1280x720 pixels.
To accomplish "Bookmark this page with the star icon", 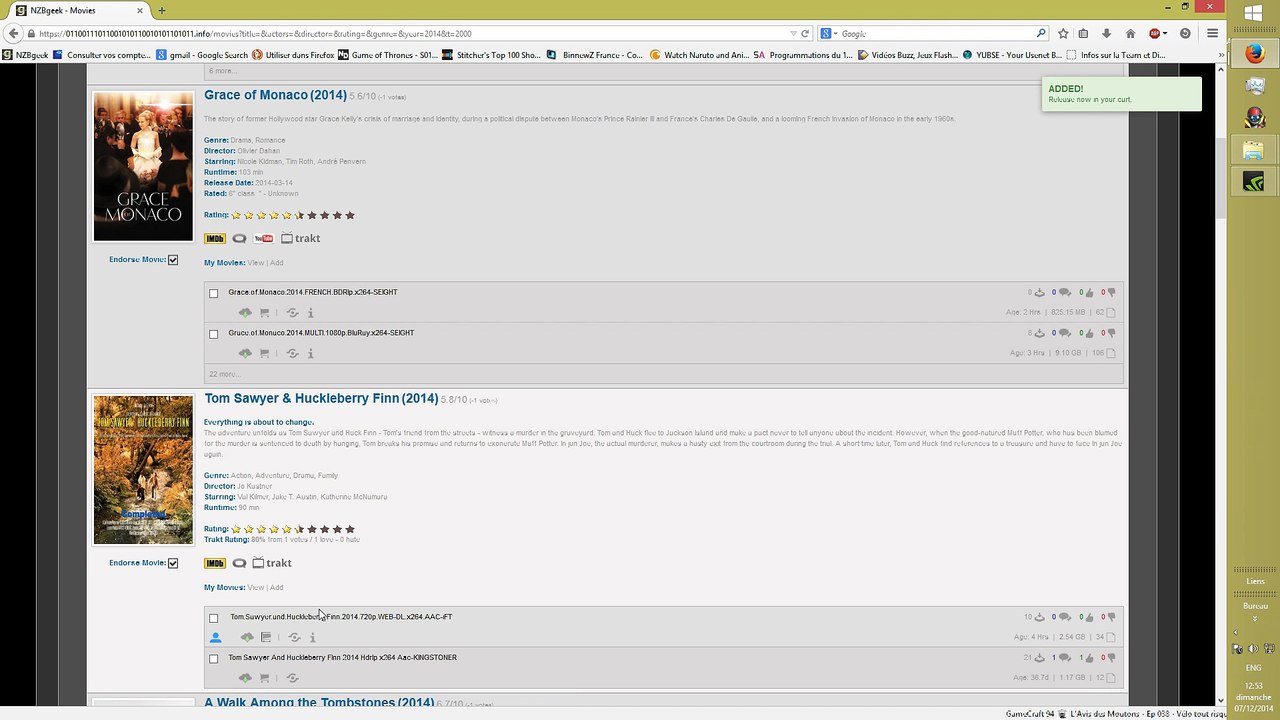I will click(x=1063, y=34).
